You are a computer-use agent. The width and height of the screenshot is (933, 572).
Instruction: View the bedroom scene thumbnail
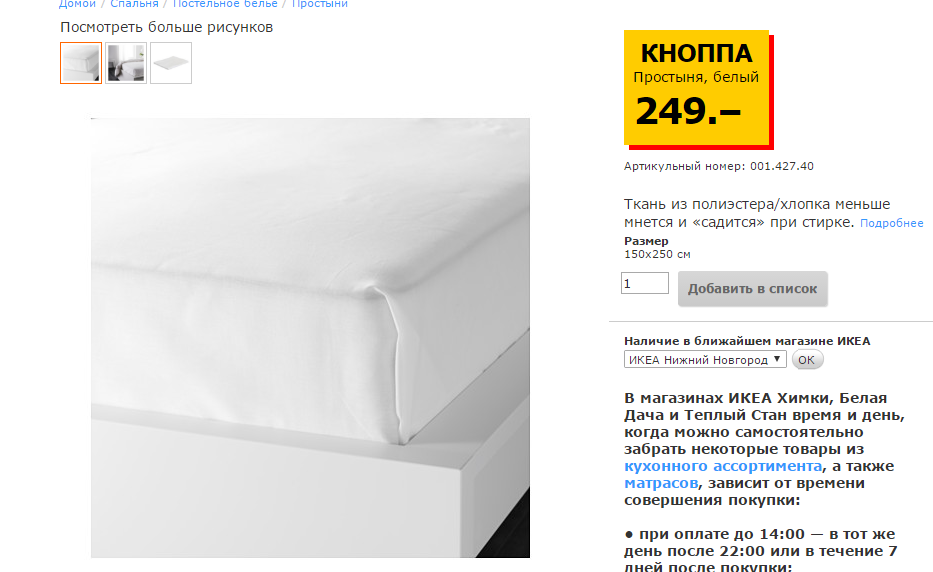point(126,63)
